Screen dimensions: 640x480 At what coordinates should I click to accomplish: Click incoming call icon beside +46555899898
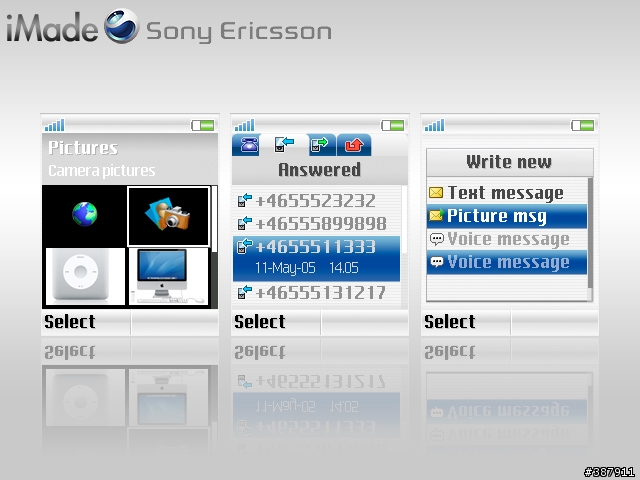click(x=244, y=223)
